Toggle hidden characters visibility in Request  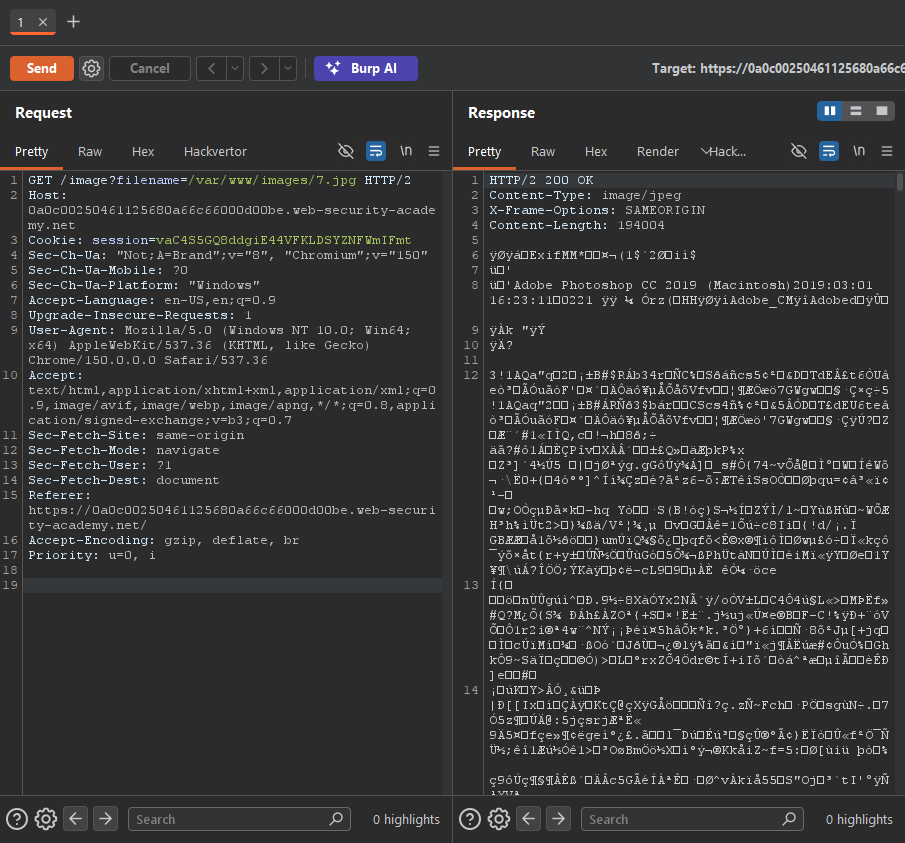(346, 151)
